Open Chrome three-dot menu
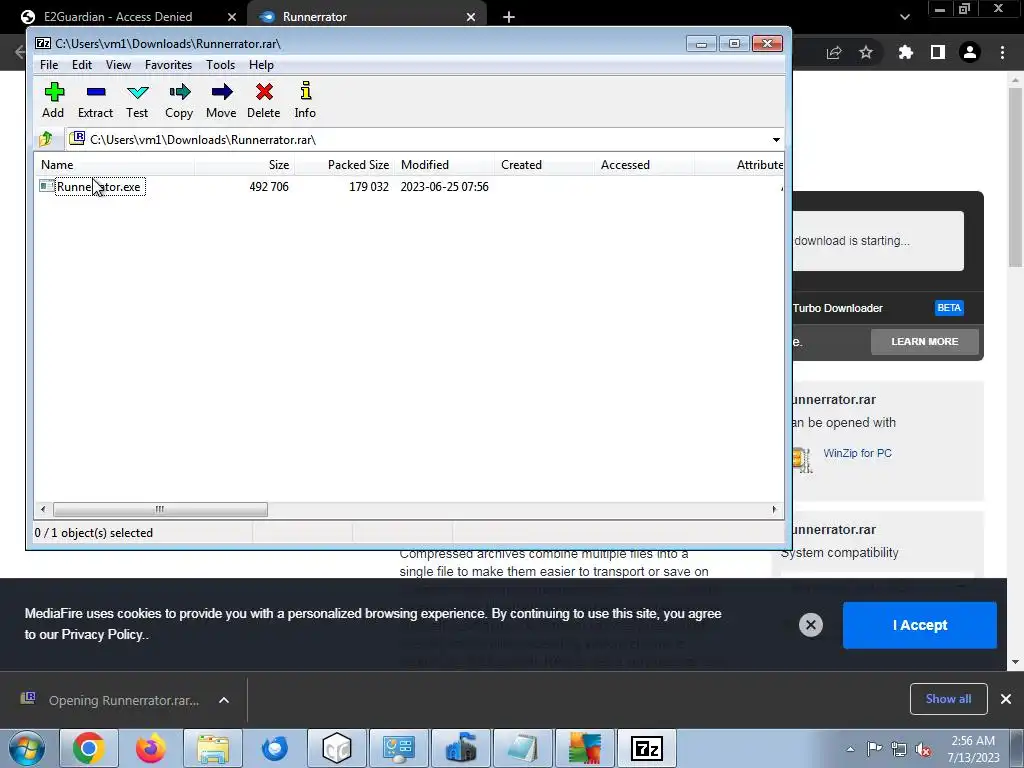Image resolution: width=1024 pixels, height=768 pixels. click(x=1002, y=52)
